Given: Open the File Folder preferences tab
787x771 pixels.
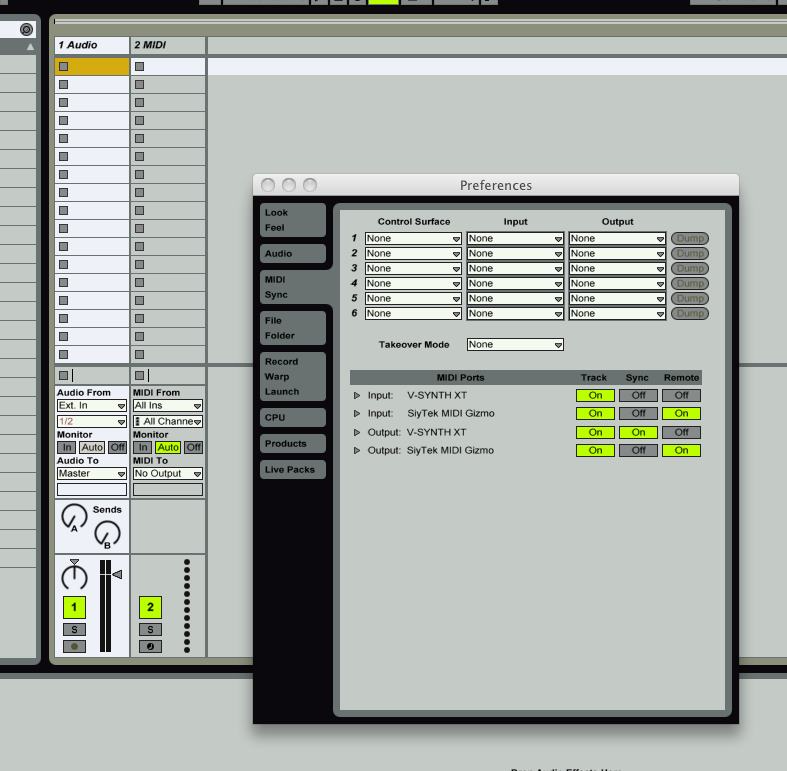Looking at the screenshot, I should click(x=293, y=328).
